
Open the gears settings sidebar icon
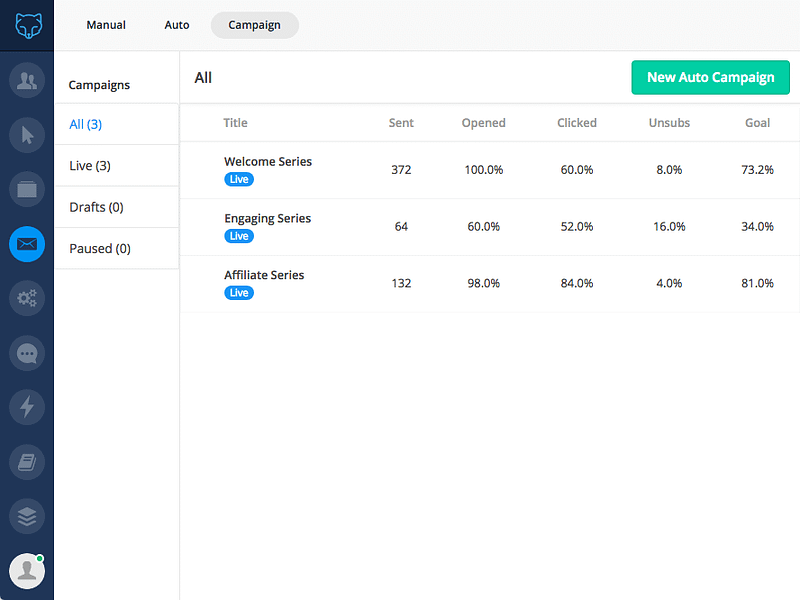click(27, 298)
